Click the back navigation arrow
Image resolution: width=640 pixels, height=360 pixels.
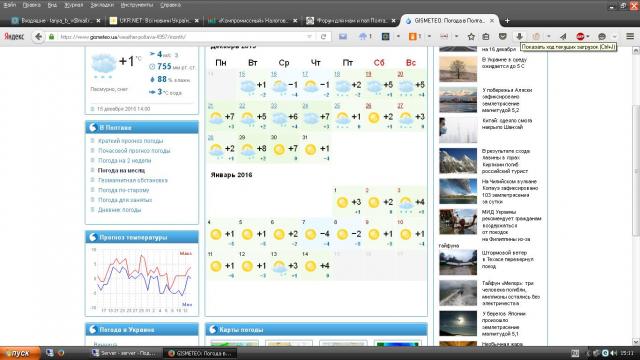point(38,37)
